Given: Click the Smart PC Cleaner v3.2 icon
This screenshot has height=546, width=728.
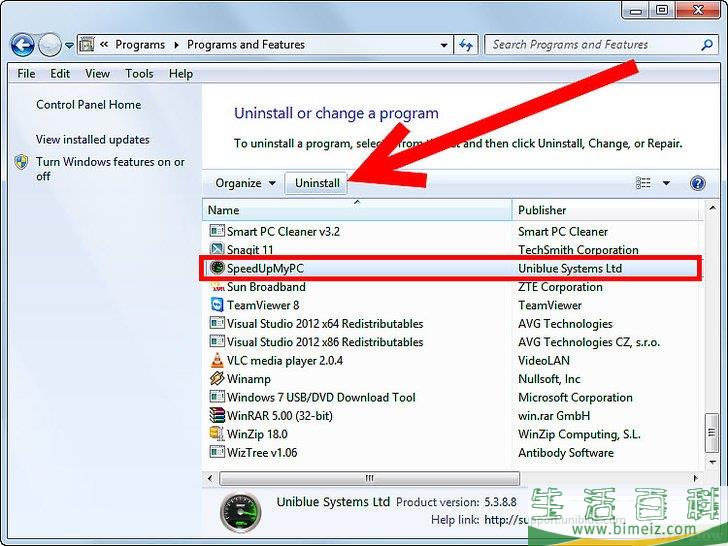Looking at the screenshot, I should pos(217,231).
